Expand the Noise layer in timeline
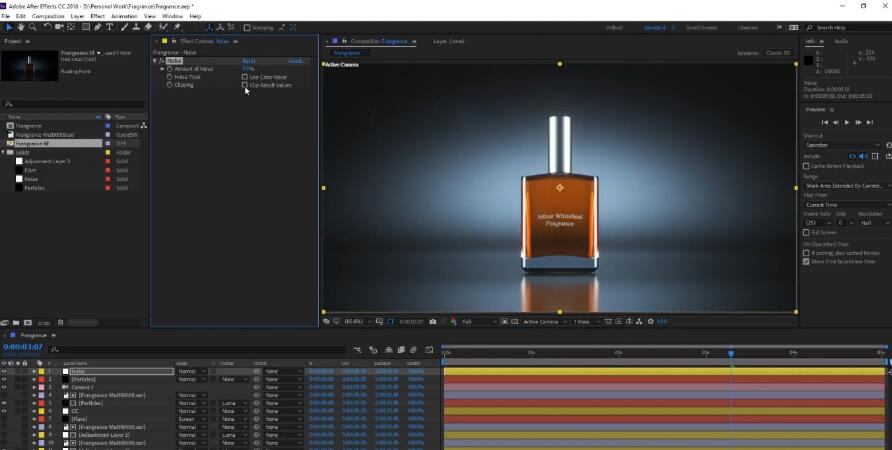Screen dimensions: 892x450 pyautogui.click(x=34, y=371)
